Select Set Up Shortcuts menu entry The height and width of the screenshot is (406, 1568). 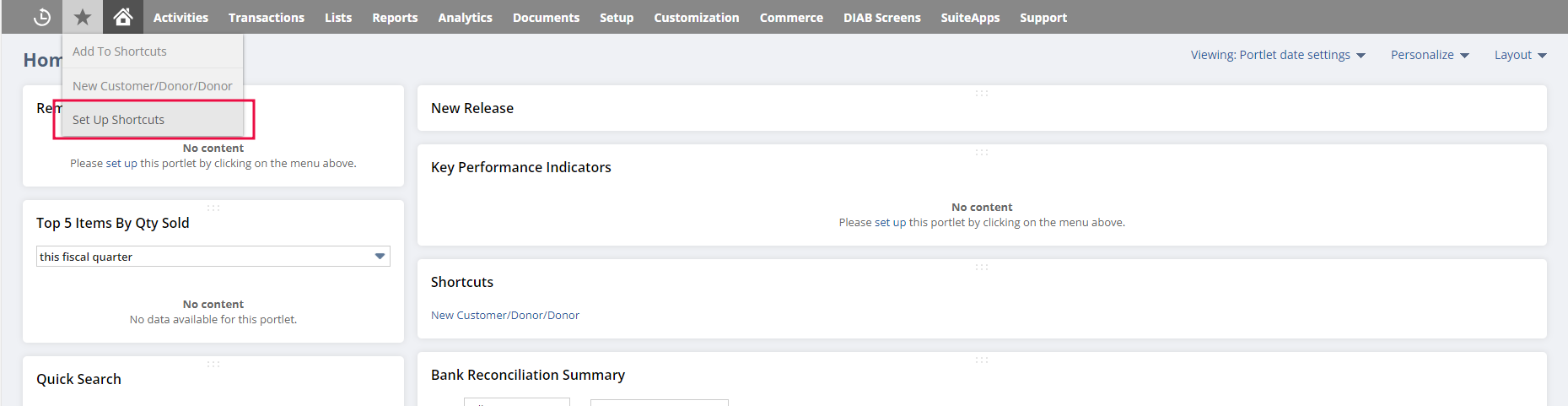(119, 120)
